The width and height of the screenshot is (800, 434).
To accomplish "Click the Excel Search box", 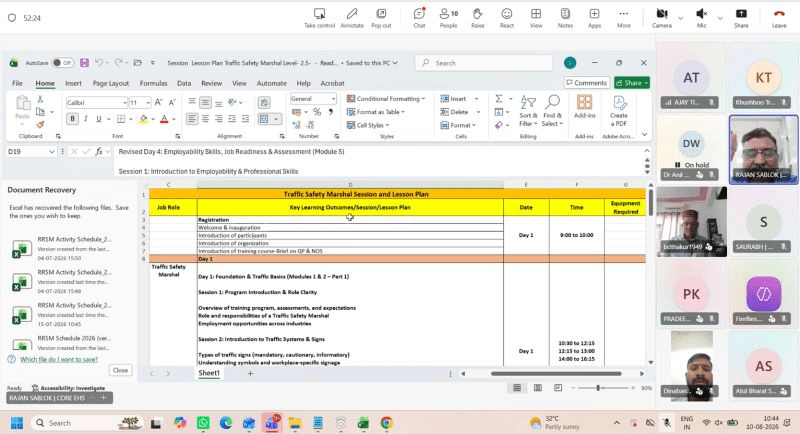I will tap(483, 63).
